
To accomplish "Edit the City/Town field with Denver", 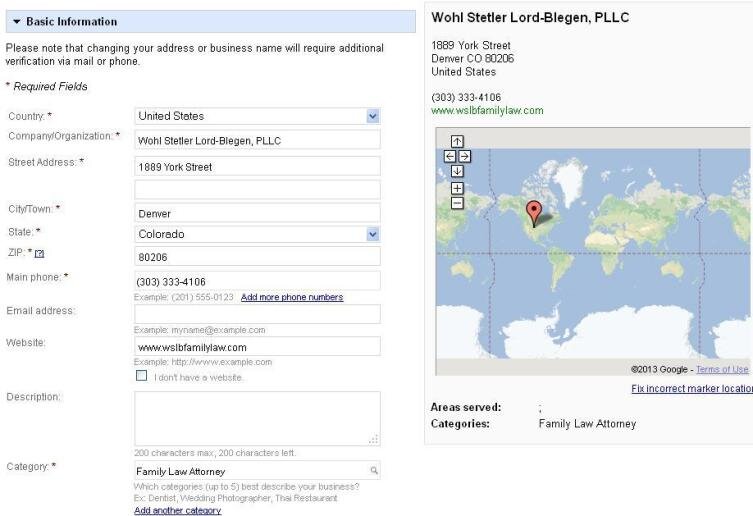I will 257,213.
